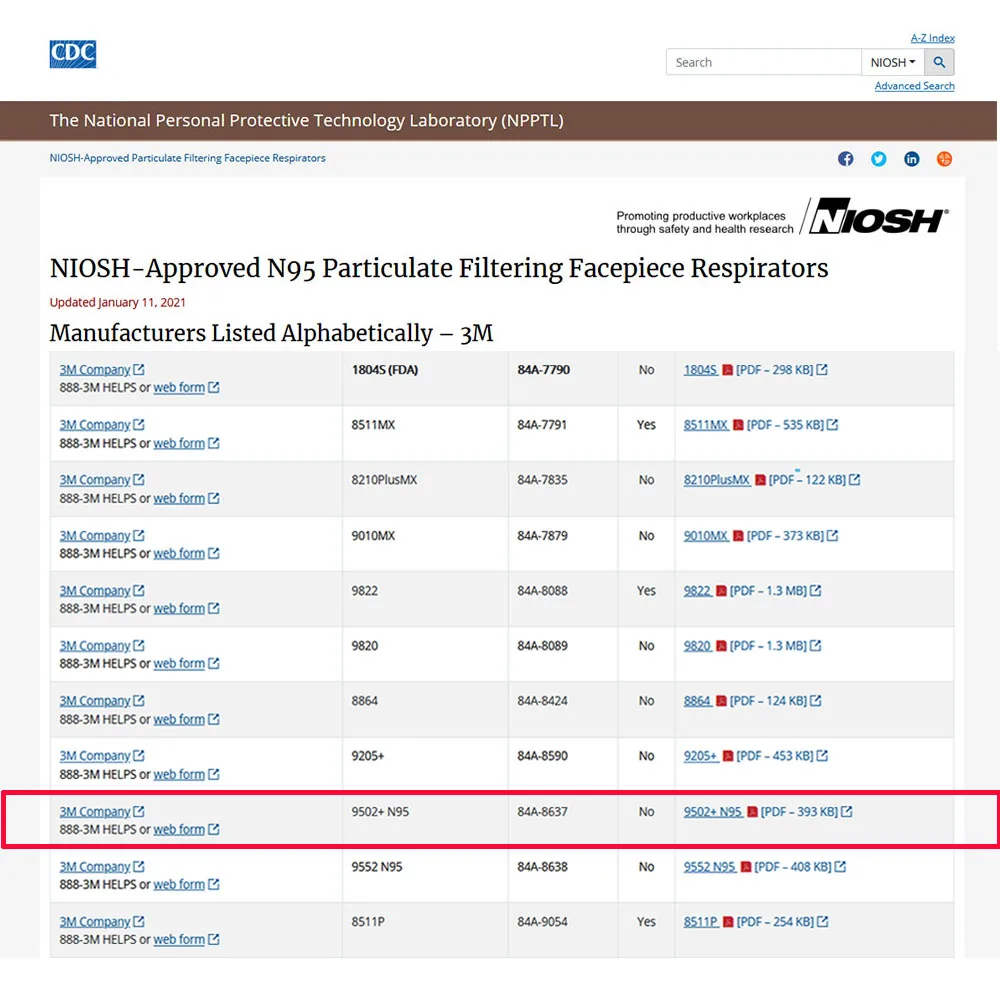This screenshot has width=1000, height=1000.
Task: Open the 1804S PDF link
Action: pos(700,370)
